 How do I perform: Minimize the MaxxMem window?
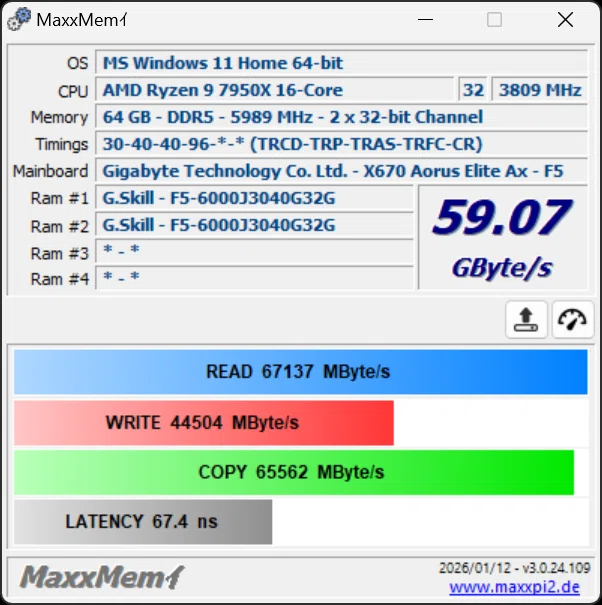click(425, 19)
